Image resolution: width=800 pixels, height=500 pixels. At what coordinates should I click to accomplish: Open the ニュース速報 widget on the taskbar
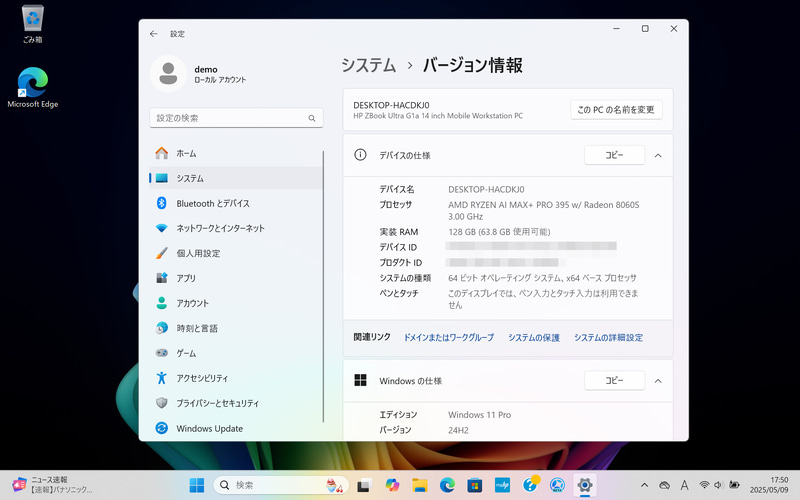coord(52,485)
